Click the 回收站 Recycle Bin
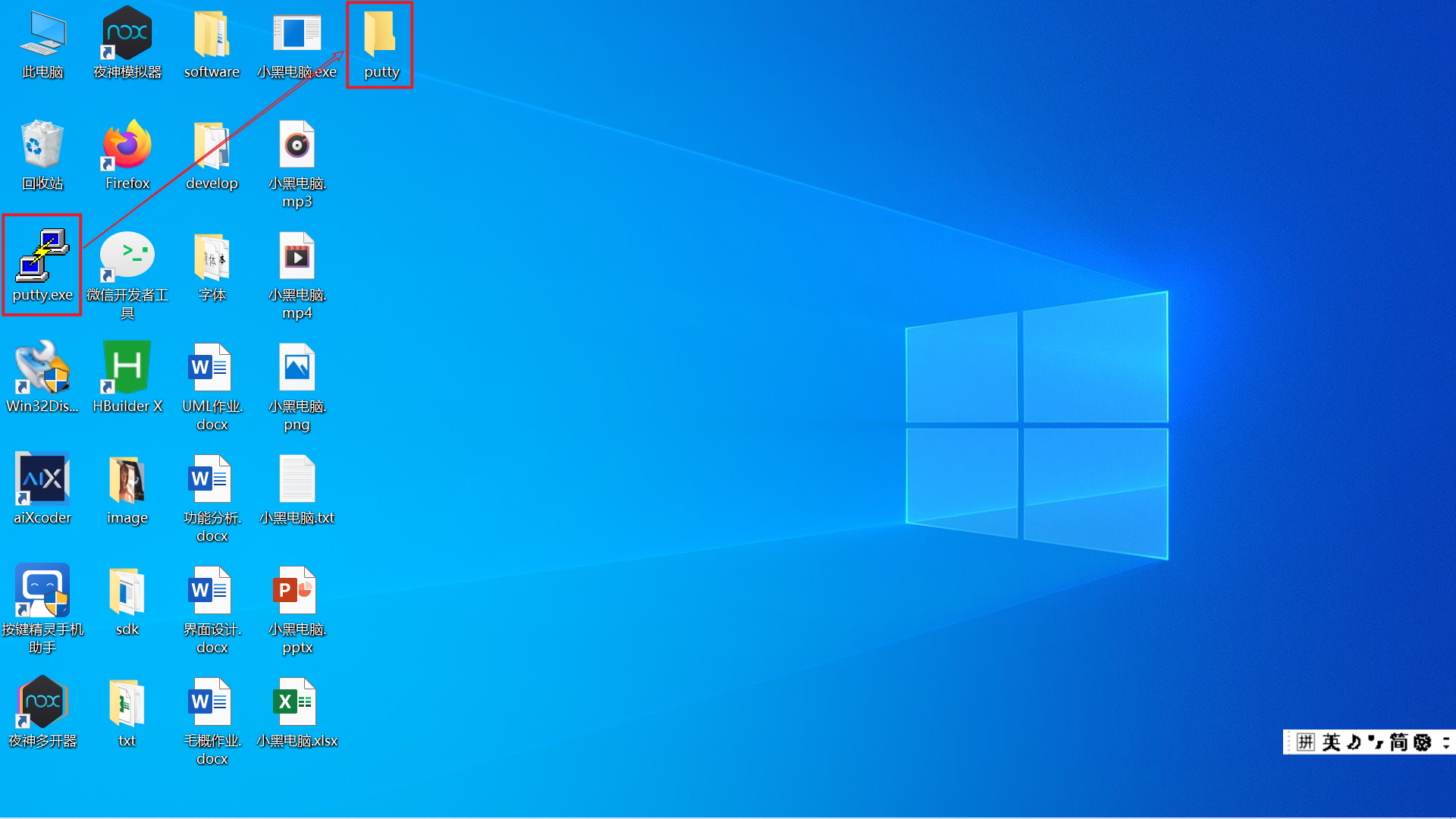Image resolution: width=1456 pixels, height=819 pixels. pos(42,146)
